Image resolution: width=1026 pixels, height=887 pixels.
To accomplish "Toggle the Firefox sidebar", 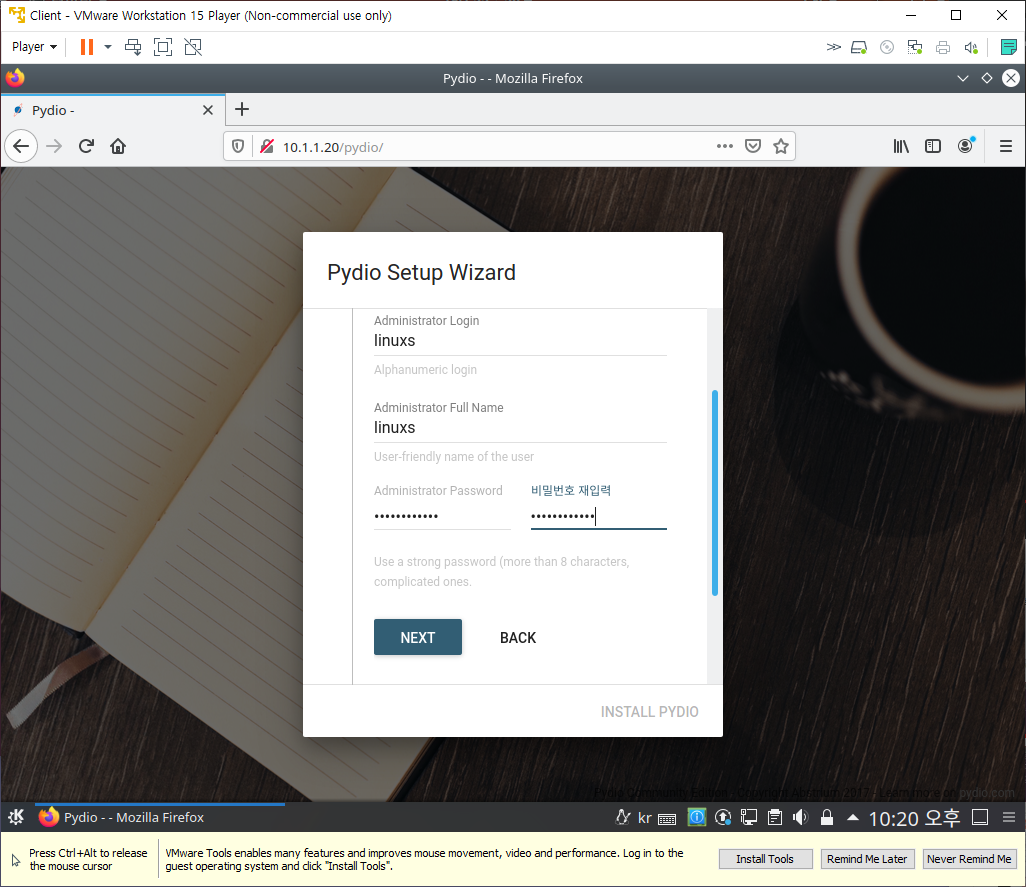I will [932, 146].
